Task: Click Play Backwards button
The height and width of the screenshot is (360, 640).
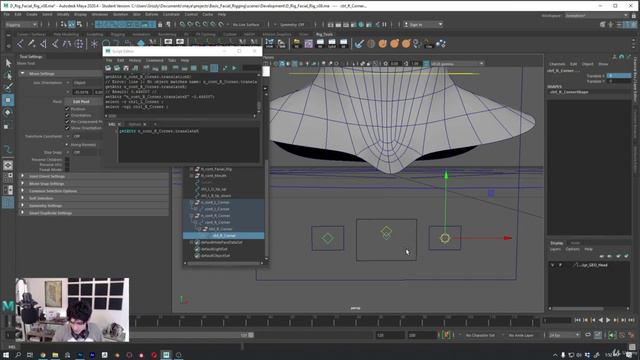Action: click(600, 320)
